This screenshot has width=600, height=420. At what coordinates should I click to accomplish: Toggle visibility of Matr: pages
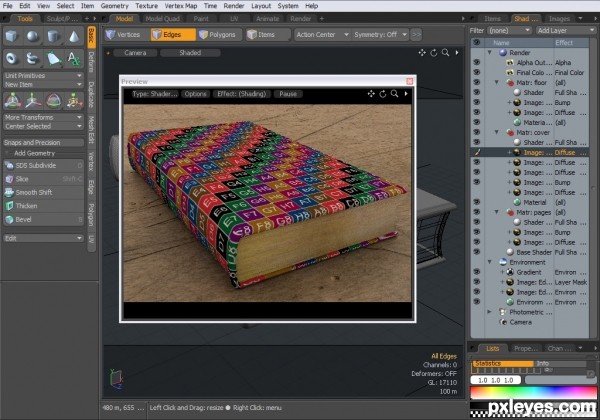point(476,212)
